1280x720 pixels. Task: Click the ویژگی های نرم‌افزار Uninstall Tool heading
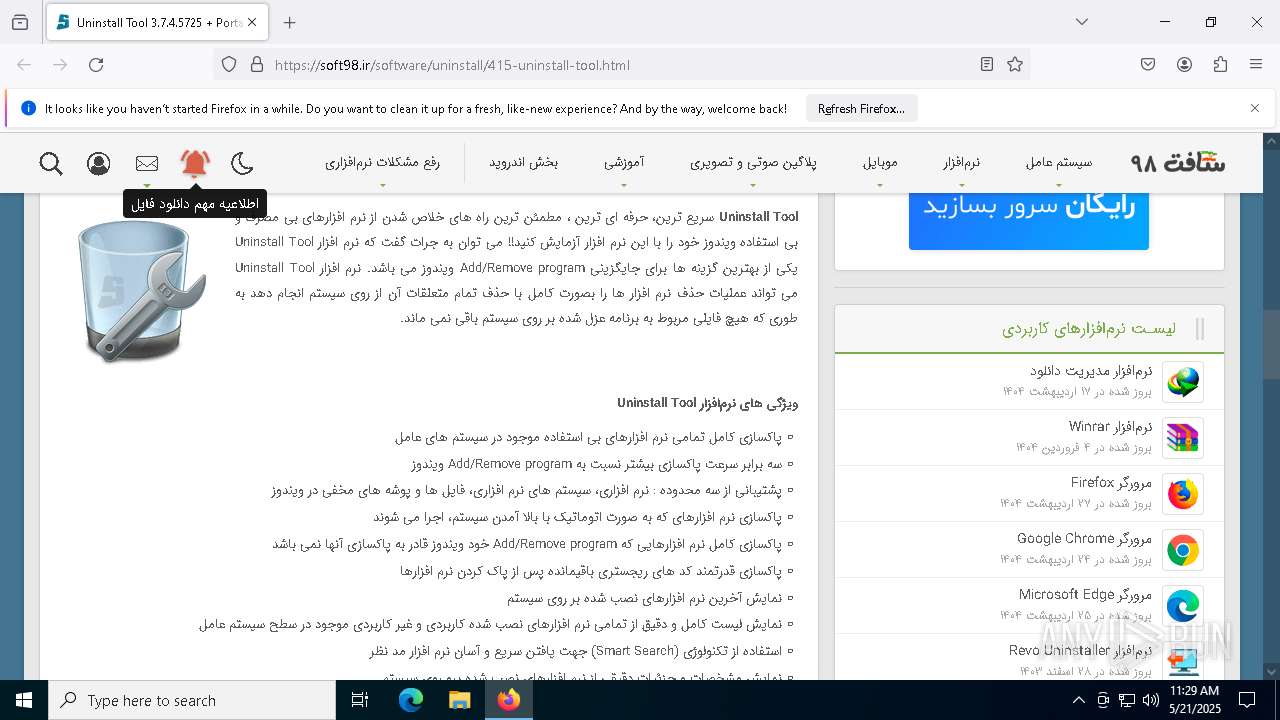click(x=707, y=403)
